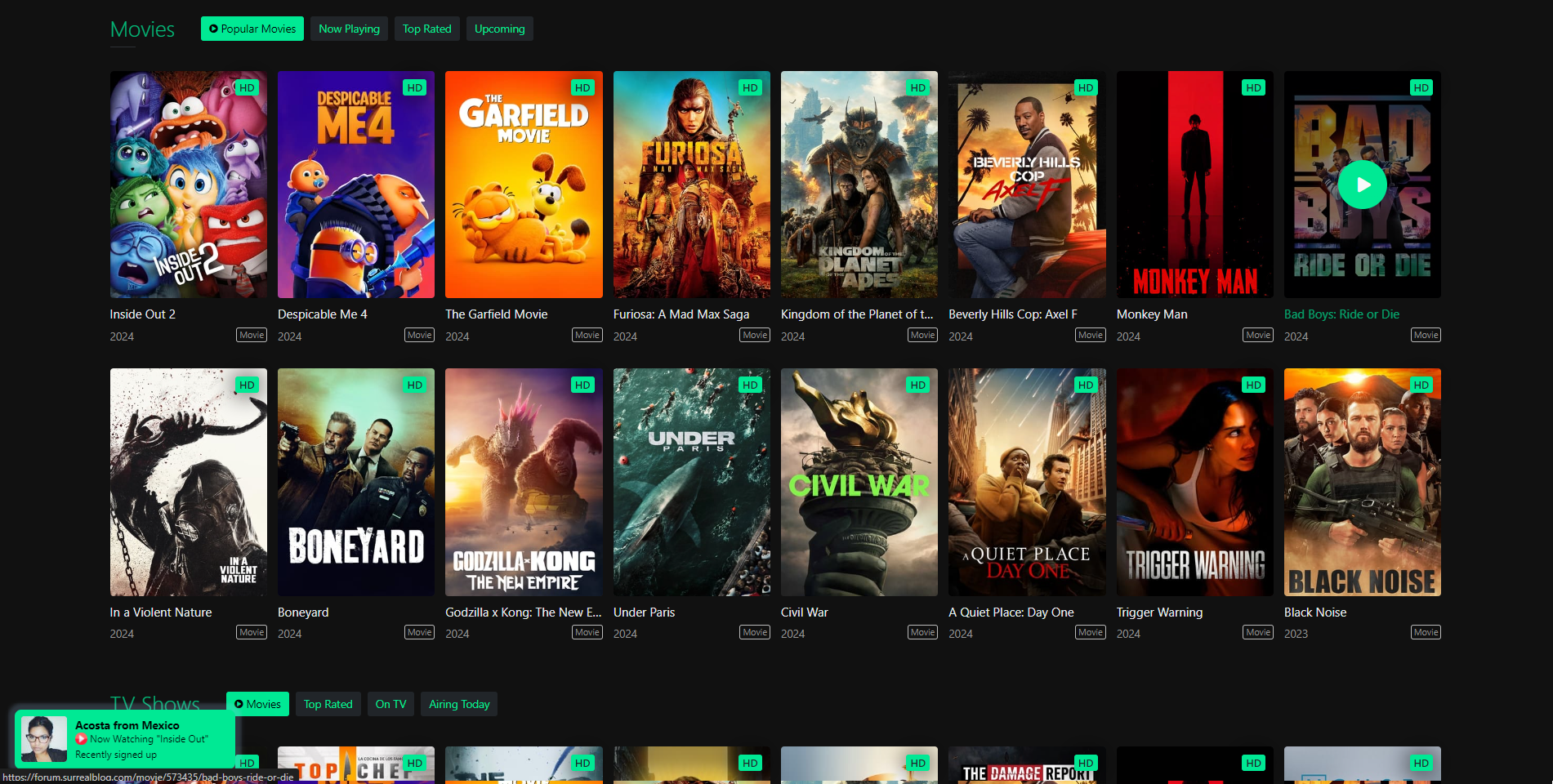Open the Godzilla x Kong poster
This screenshot has height=784, width=1553.
point(524,482)
